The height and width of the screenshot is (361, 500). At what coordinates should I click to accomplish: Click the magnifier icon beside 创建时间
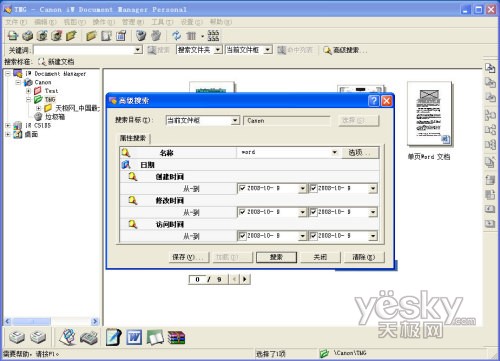pyautogui.click(x=133, y=177)
